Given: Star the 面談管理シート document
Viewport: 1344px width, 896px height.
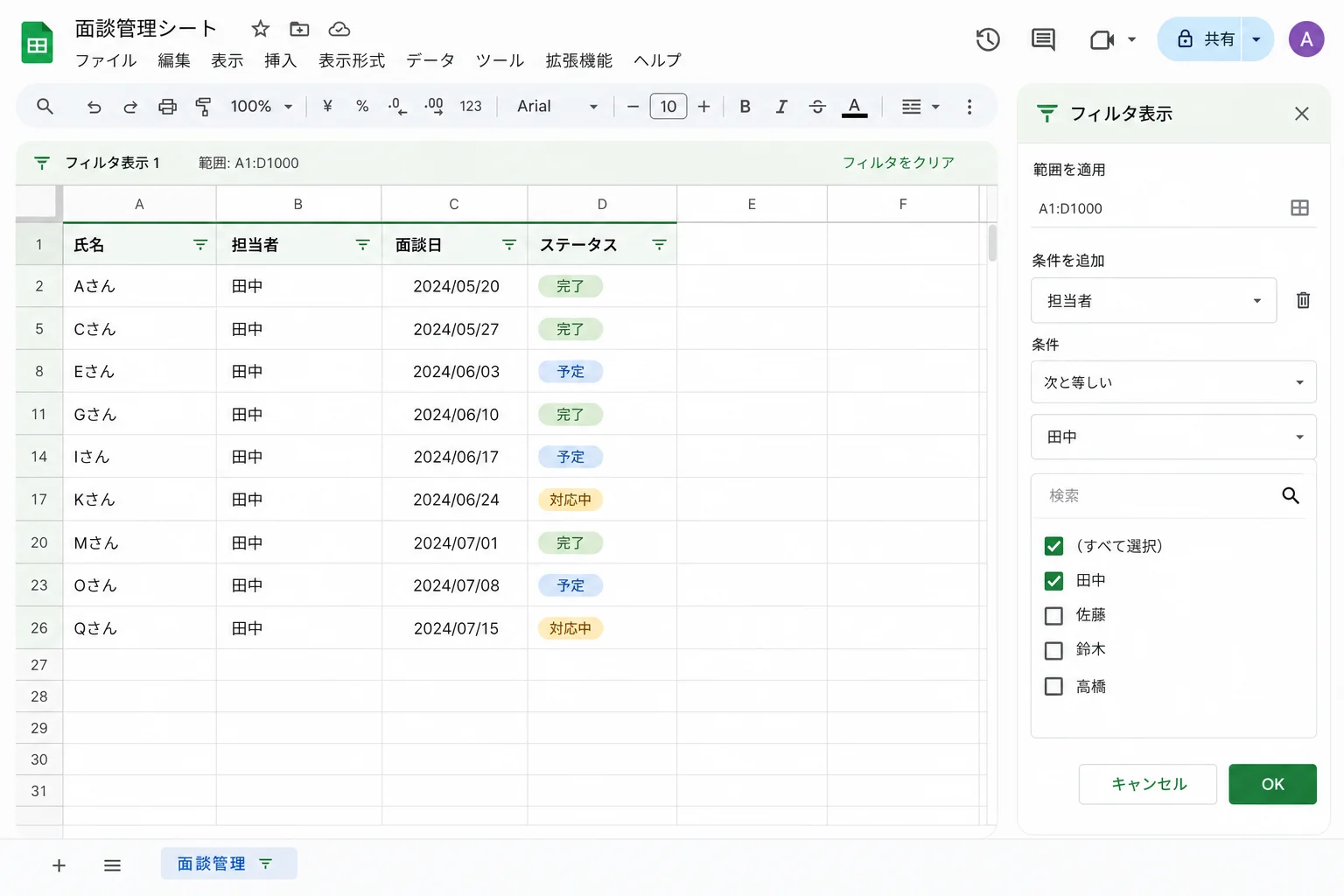Looking at the screenshot, I should [260, 29].
